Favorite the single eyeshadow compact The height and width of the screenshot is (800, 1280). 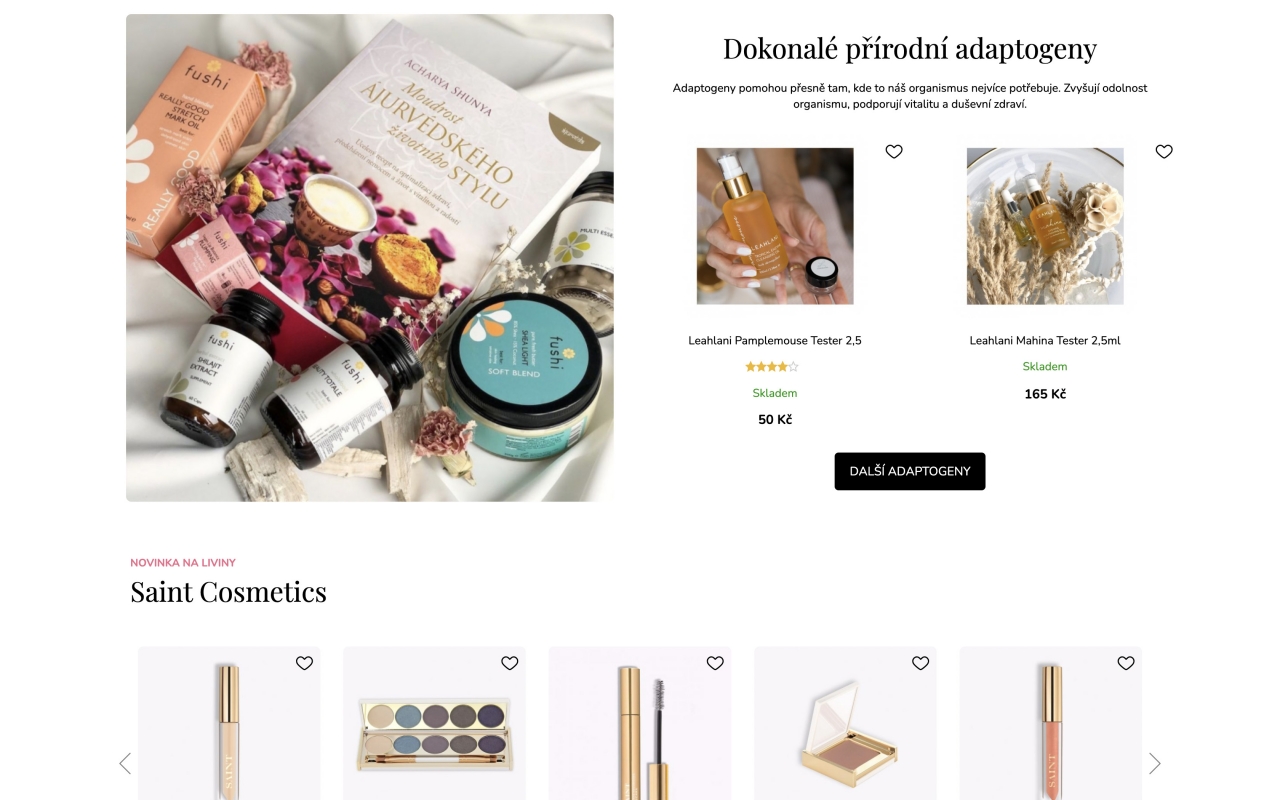tap(921, 663)
